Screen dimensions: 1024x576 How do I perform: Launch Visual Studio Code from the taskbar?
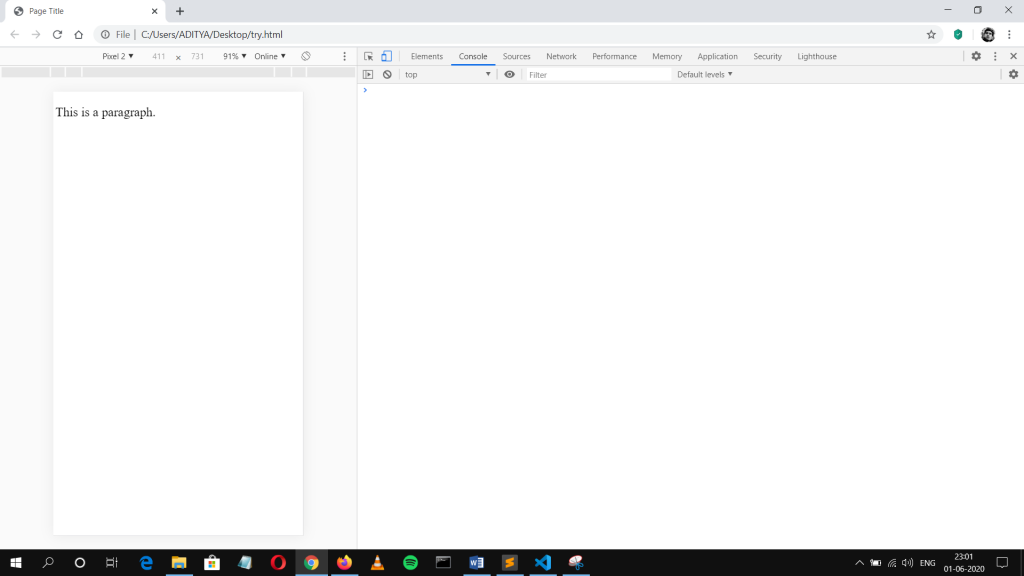click(x=543, y=563)
